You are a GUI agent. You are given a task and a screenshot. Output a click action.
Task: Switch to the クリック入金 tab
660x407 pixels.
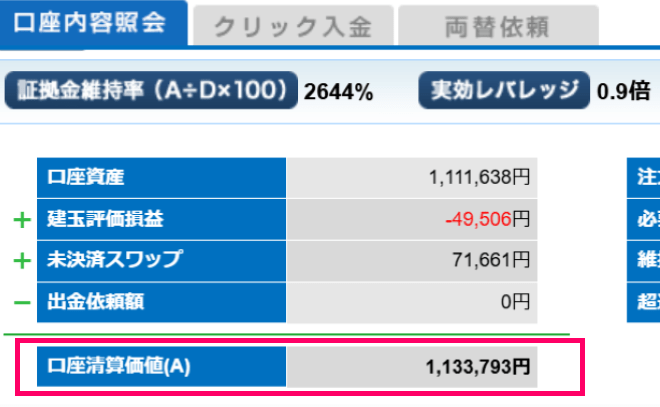point(290,27)
